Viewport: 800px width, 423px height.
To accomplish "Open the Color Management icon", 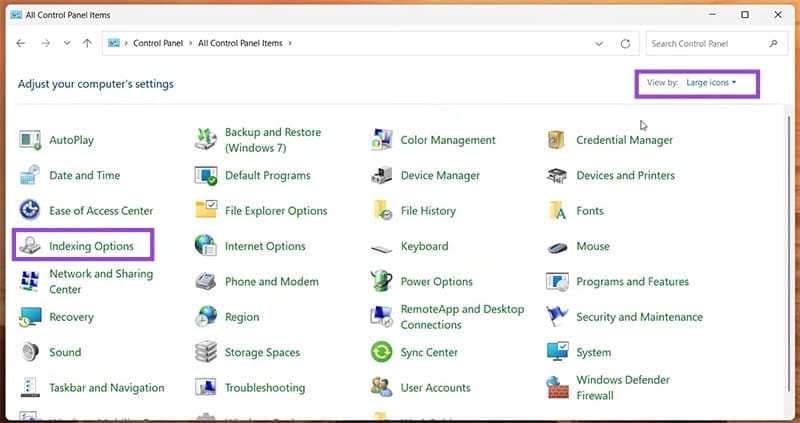I will click(x=381, y=140).
